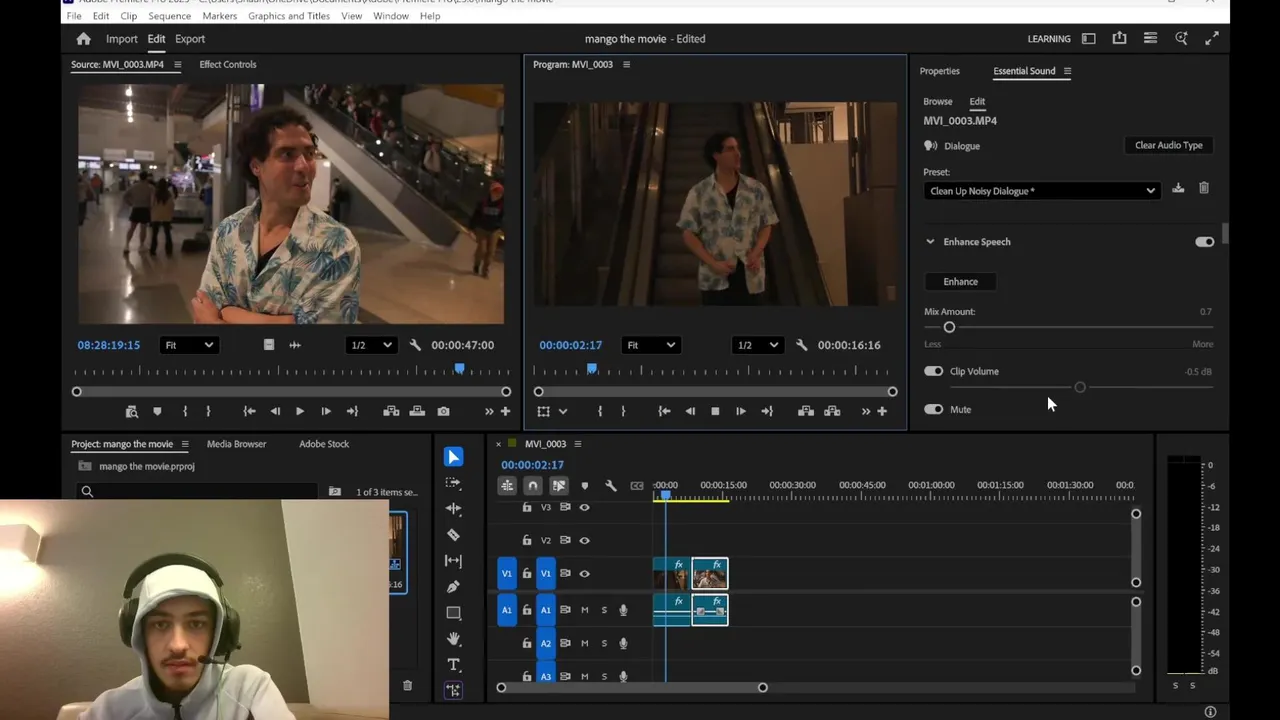The width and height of the screenshot is (1280, 720).
Task: Open the Sequence menu
Action: [x=169, y=16]
